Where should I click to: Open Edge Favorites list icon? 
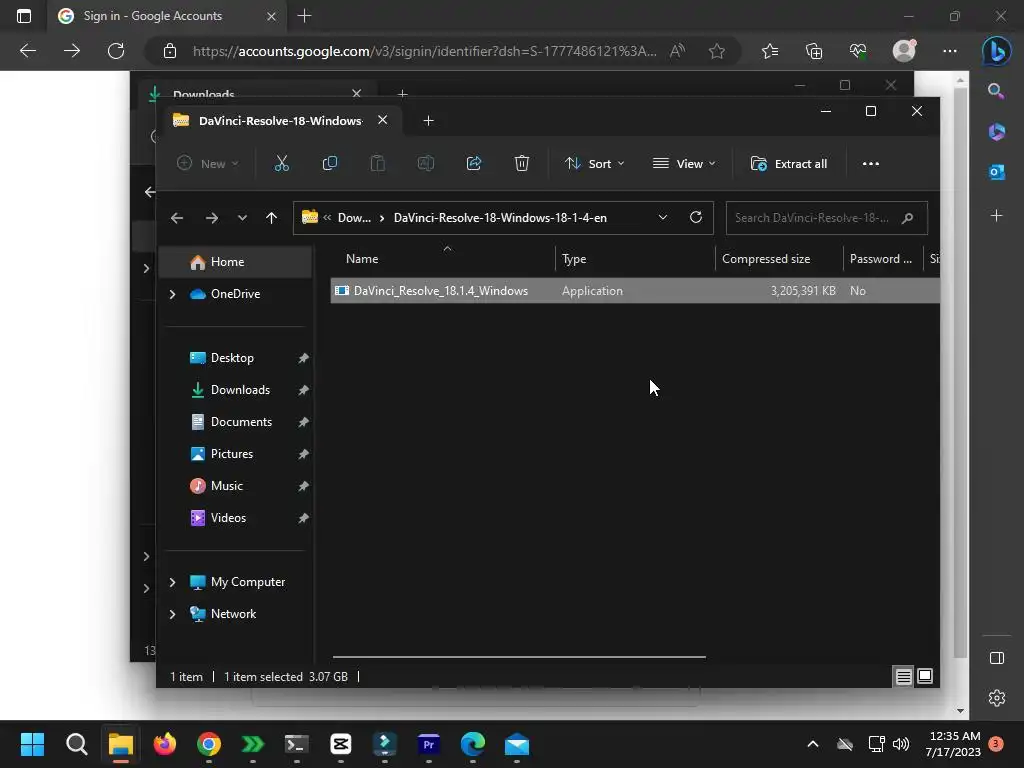tap(770, 51)
